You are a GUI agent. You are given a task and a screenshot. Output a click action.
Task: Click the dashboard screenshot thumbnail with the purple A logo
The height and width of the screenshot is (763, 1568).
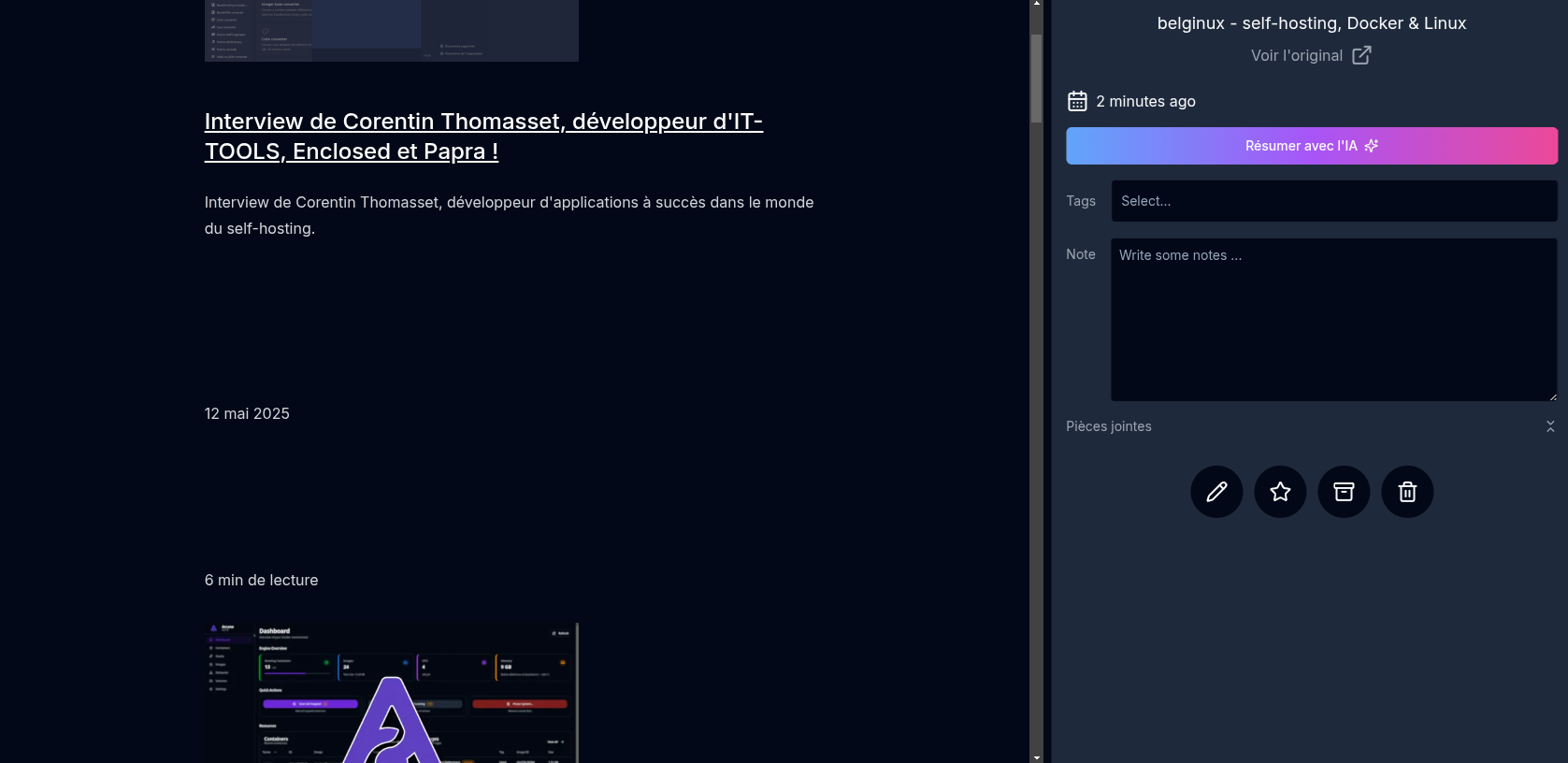pyautogui.click(x=392, y=693)
